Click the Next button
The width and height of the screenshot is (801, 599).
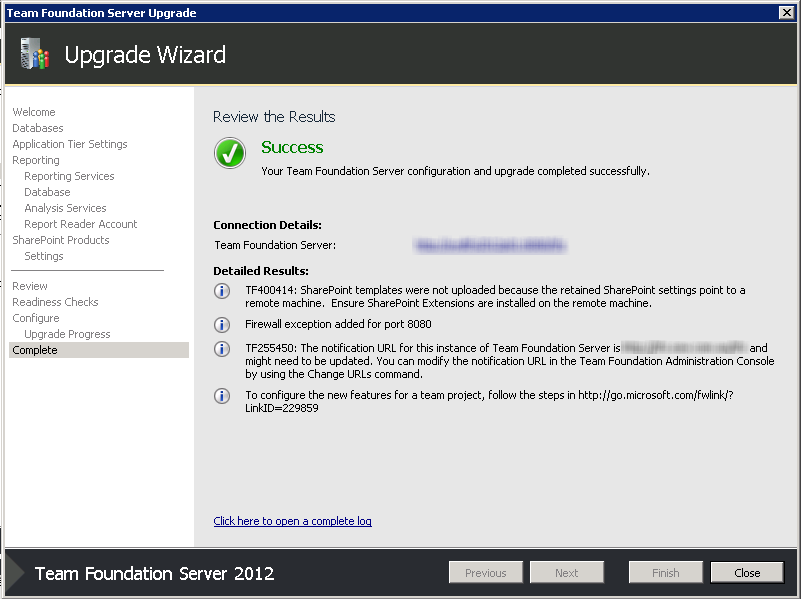567,572
